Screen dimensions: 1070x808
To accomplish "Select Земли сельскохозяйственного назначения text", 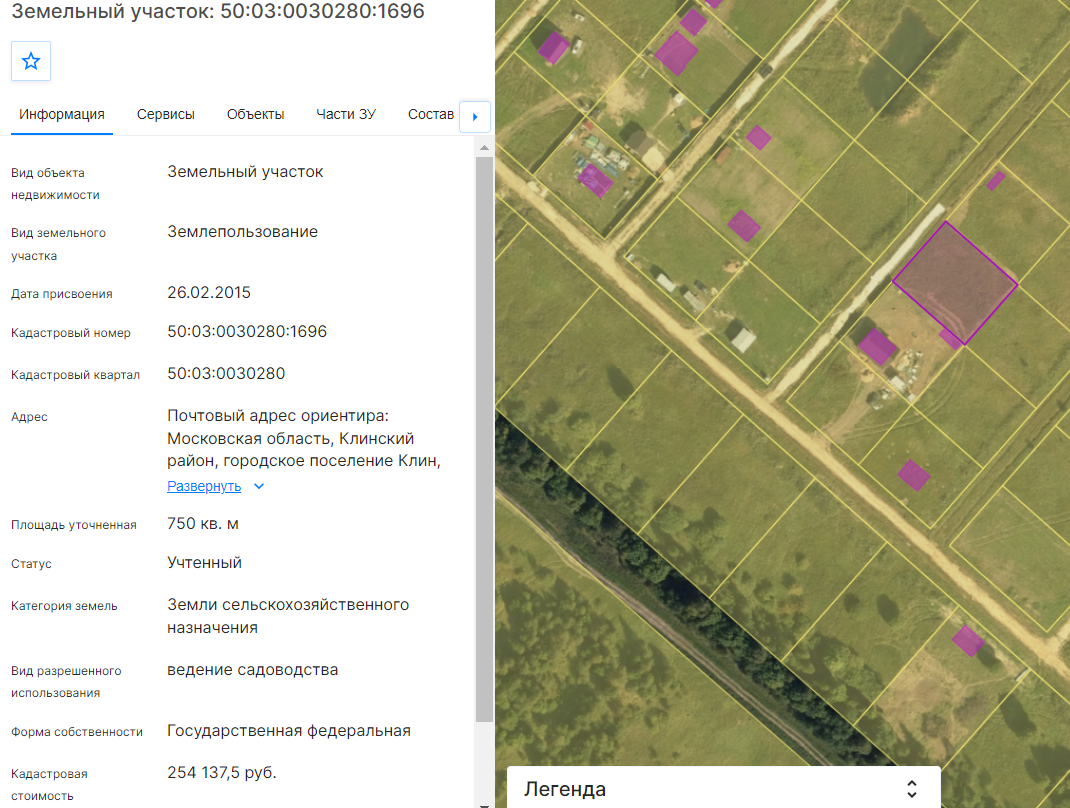I will tap(288, 616).
